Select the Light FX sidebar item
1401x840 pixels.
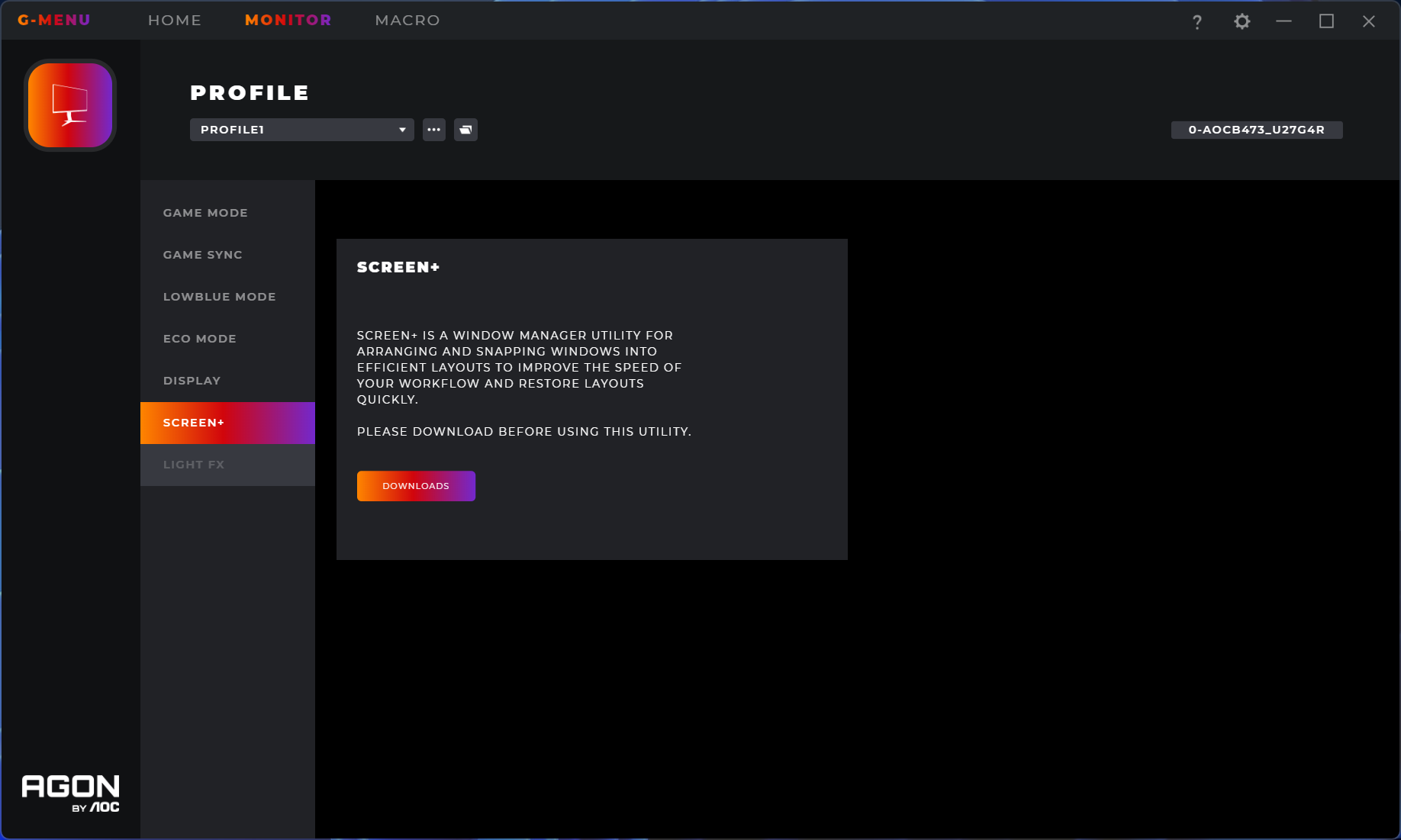[227, 465]
